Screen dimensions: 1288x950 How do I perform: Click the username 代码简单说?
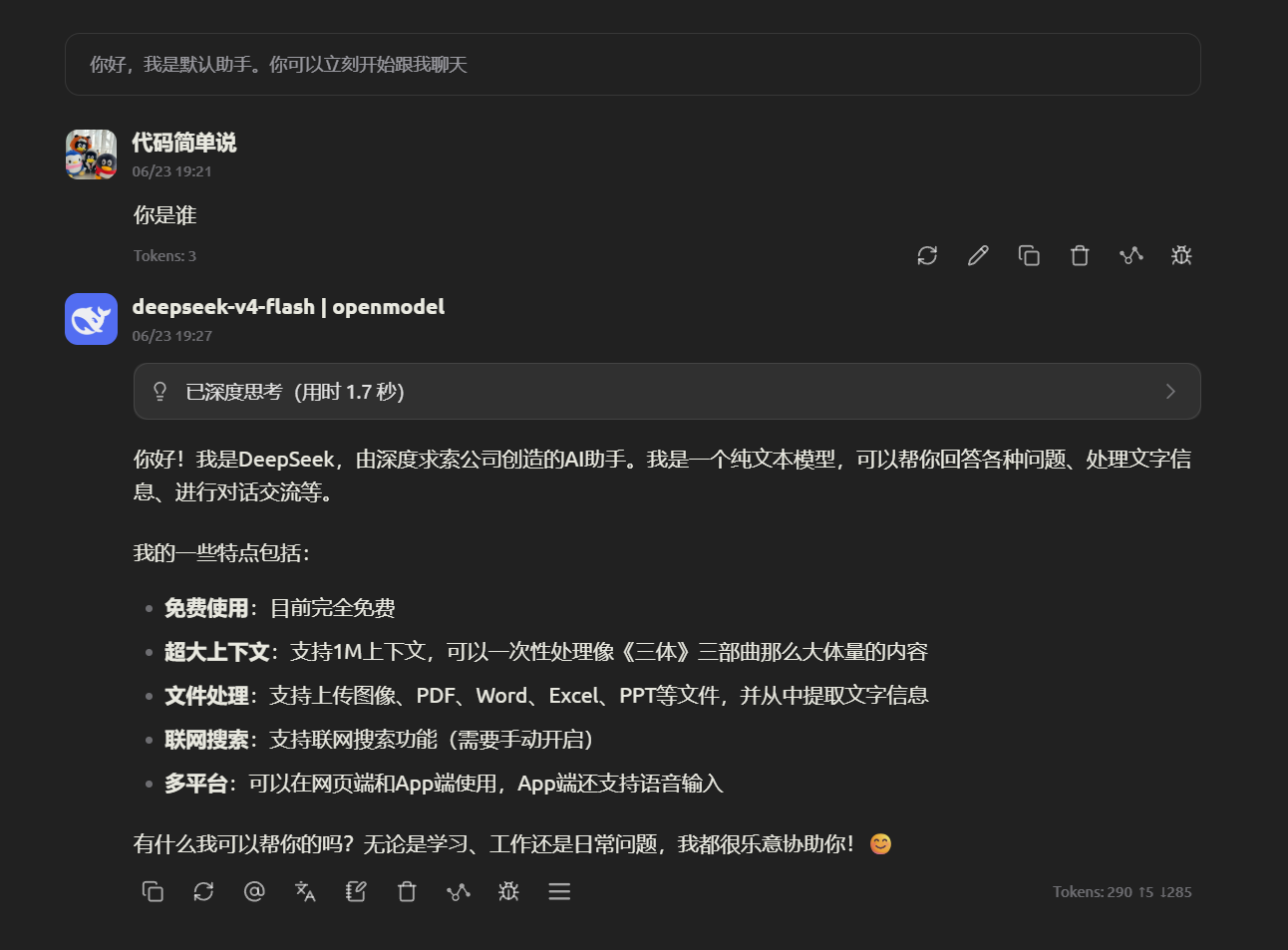tap(184, 143)
